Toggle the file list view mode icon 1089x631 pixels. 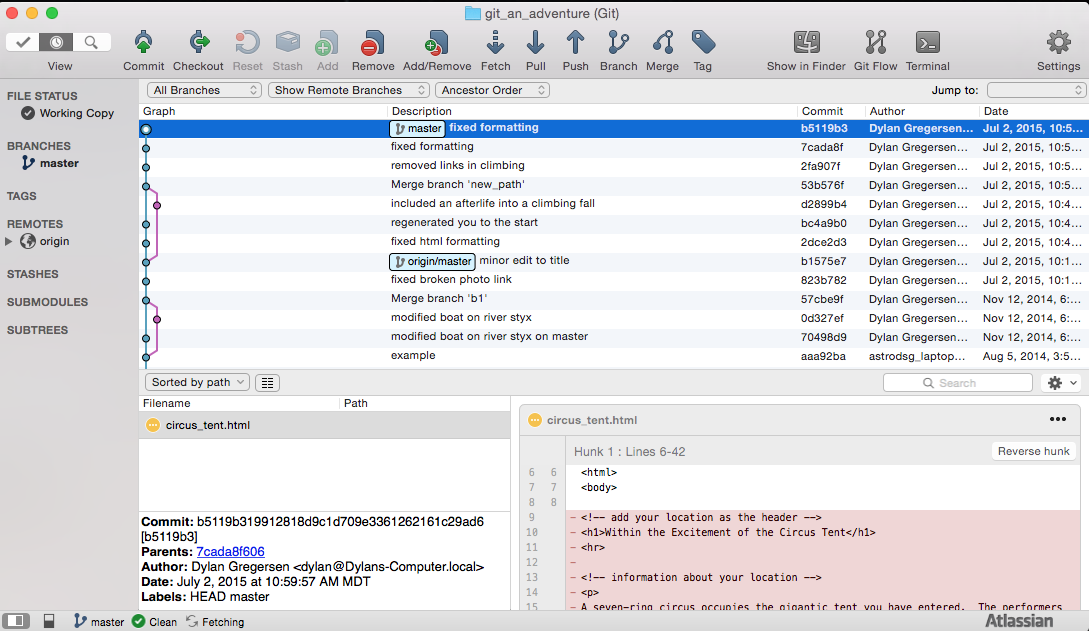tap(267, 382)
